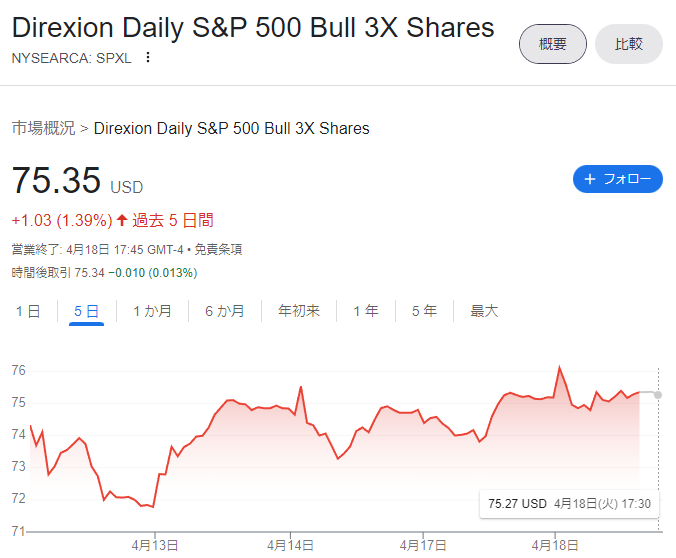Select the 比較 button

[x=629, y=44]
